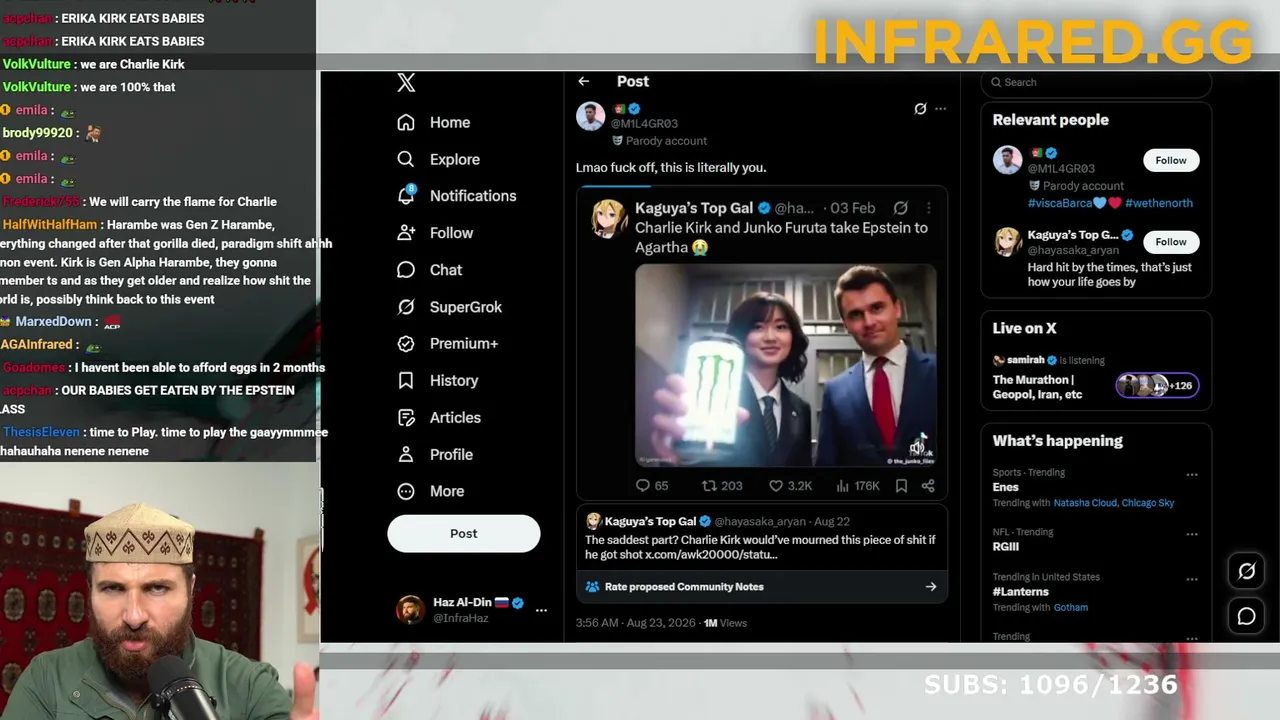Open more options on the main post
Screen dimensions: 1280x720
940,109
